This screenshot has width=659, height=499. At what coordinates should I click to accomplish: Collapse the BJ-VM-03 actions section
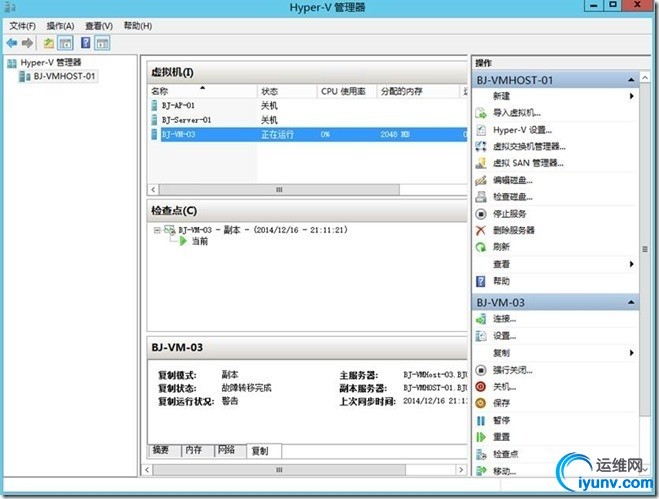click(x=631, y=302)
